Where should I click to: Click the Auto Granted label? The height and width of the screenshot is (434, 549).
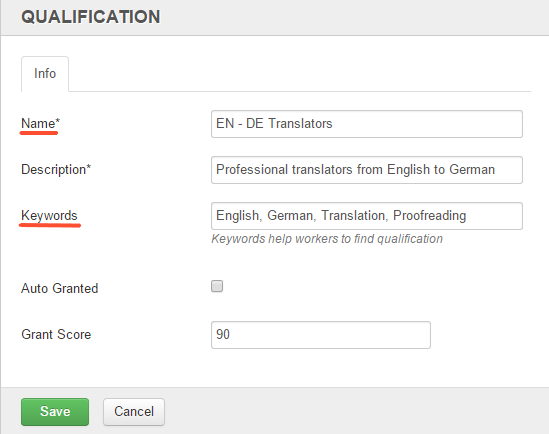point(60,288)
